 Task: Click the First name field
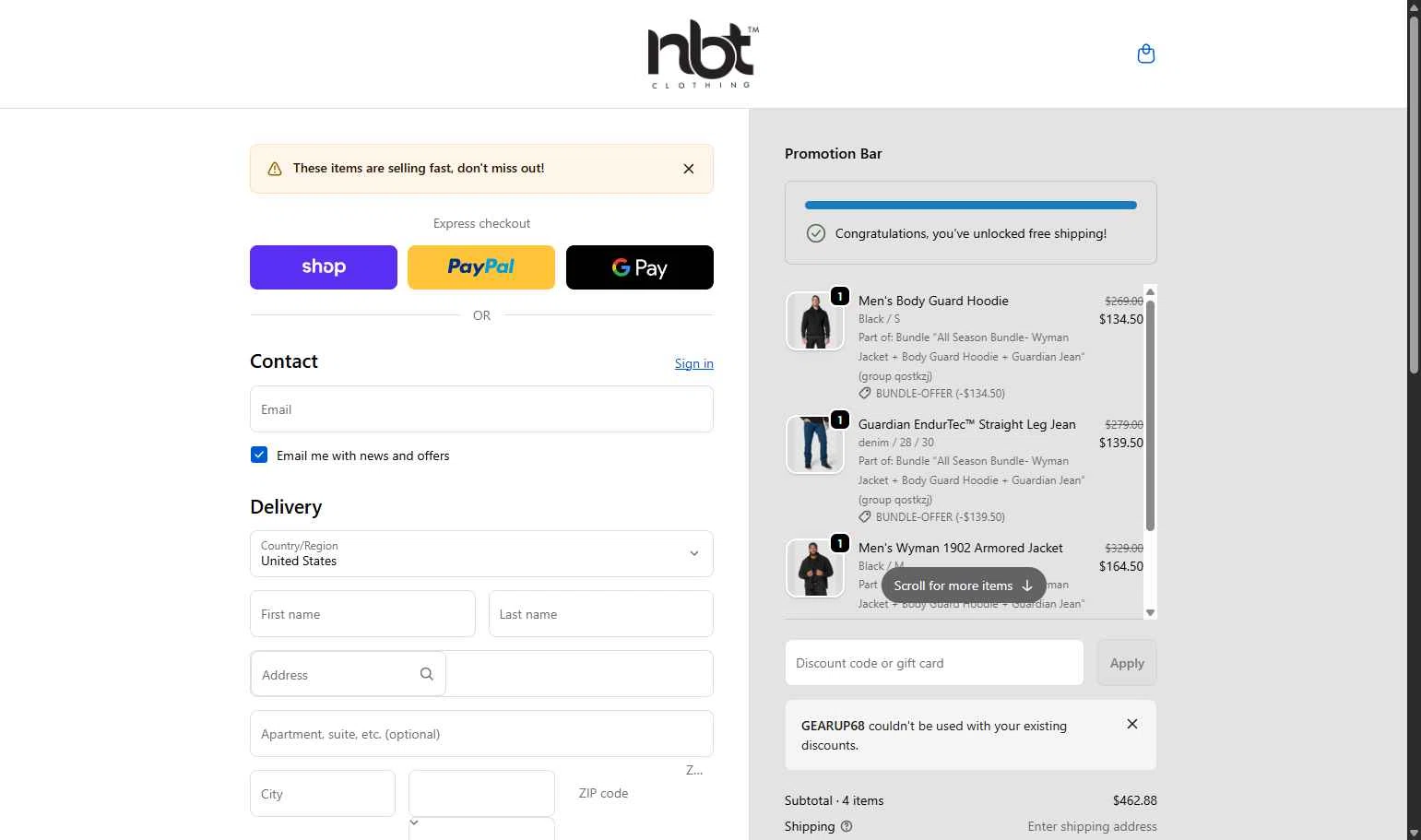pyautogui.click(x=362, y=614)
